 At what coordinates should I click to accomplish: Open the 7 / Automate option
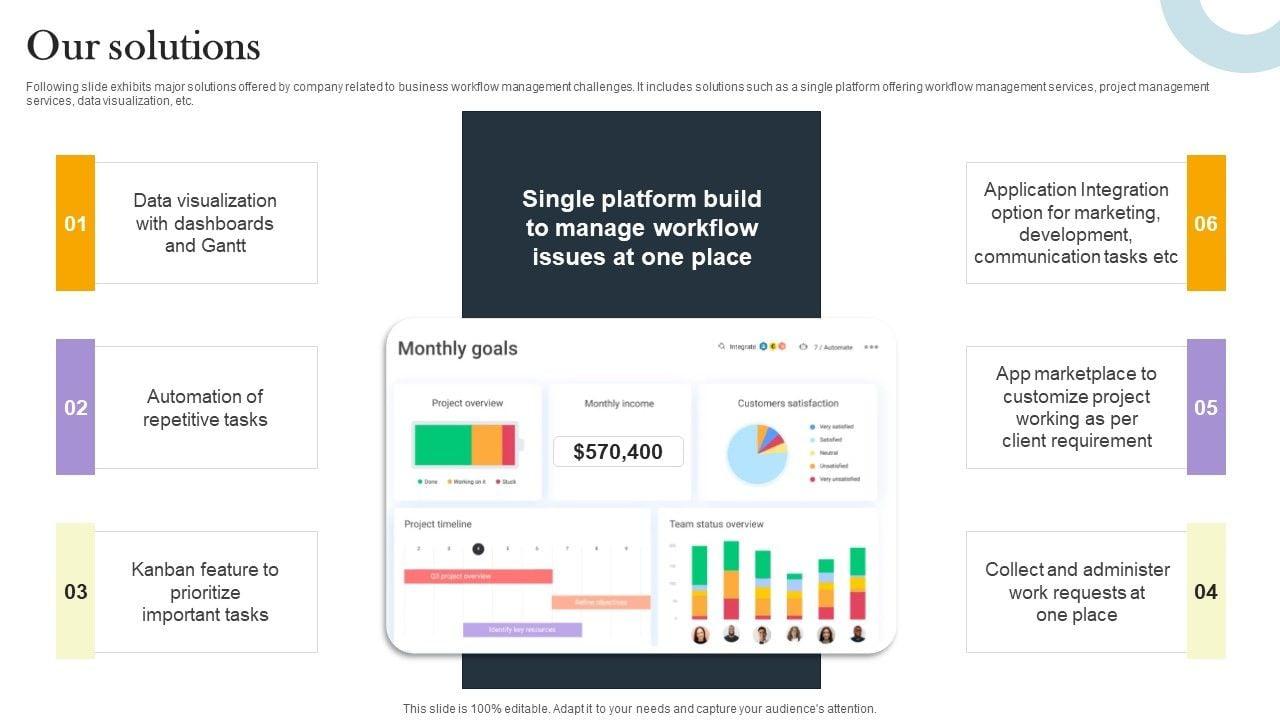[833, 347]
